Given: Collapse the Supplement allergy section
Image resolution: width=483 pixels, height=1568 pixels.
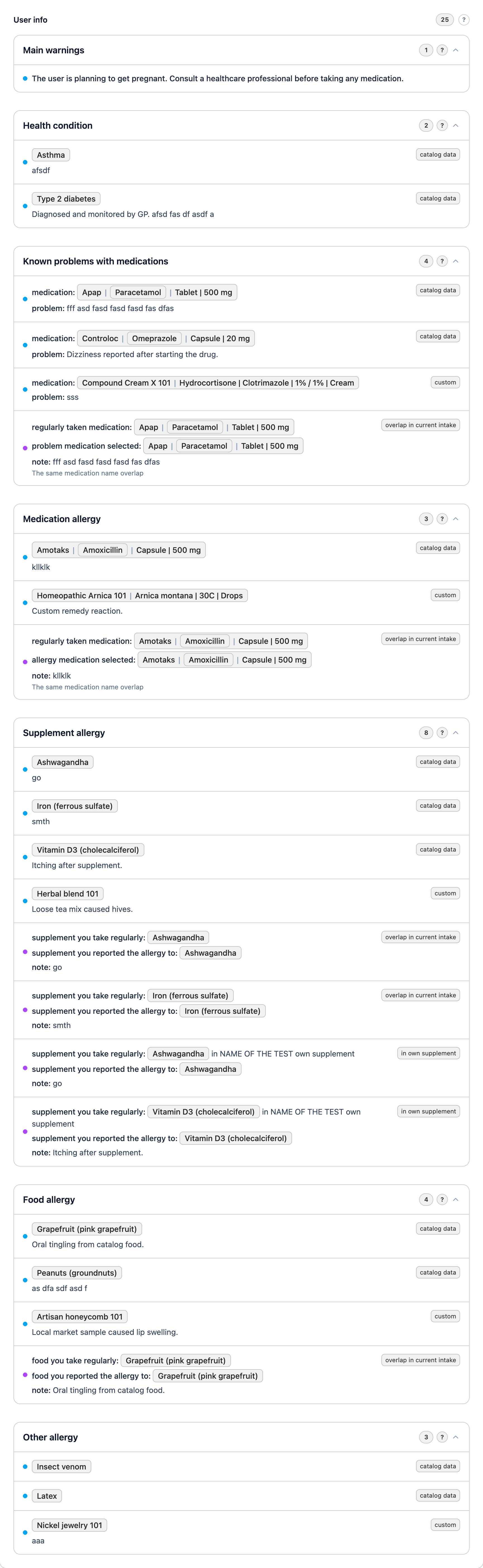Looking at the screenshot, I should click(x=456, y=733).
